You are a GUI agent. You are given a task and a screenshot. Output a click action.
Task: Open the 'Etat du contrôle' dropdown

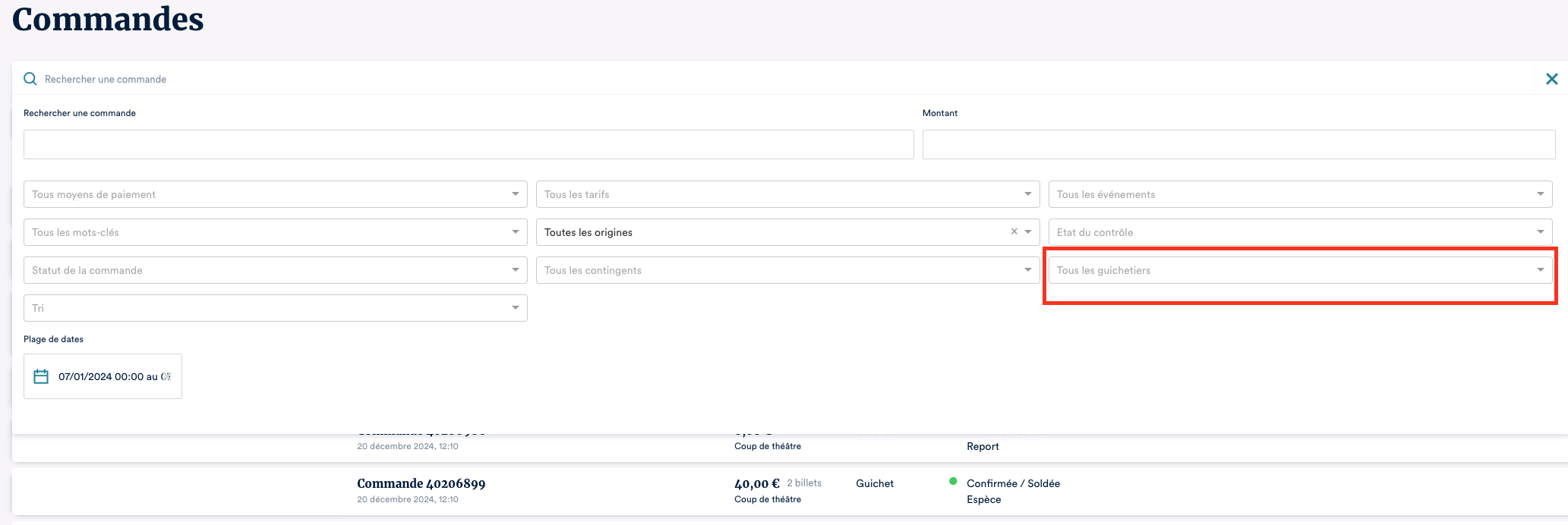click(x=1299, y=232)
